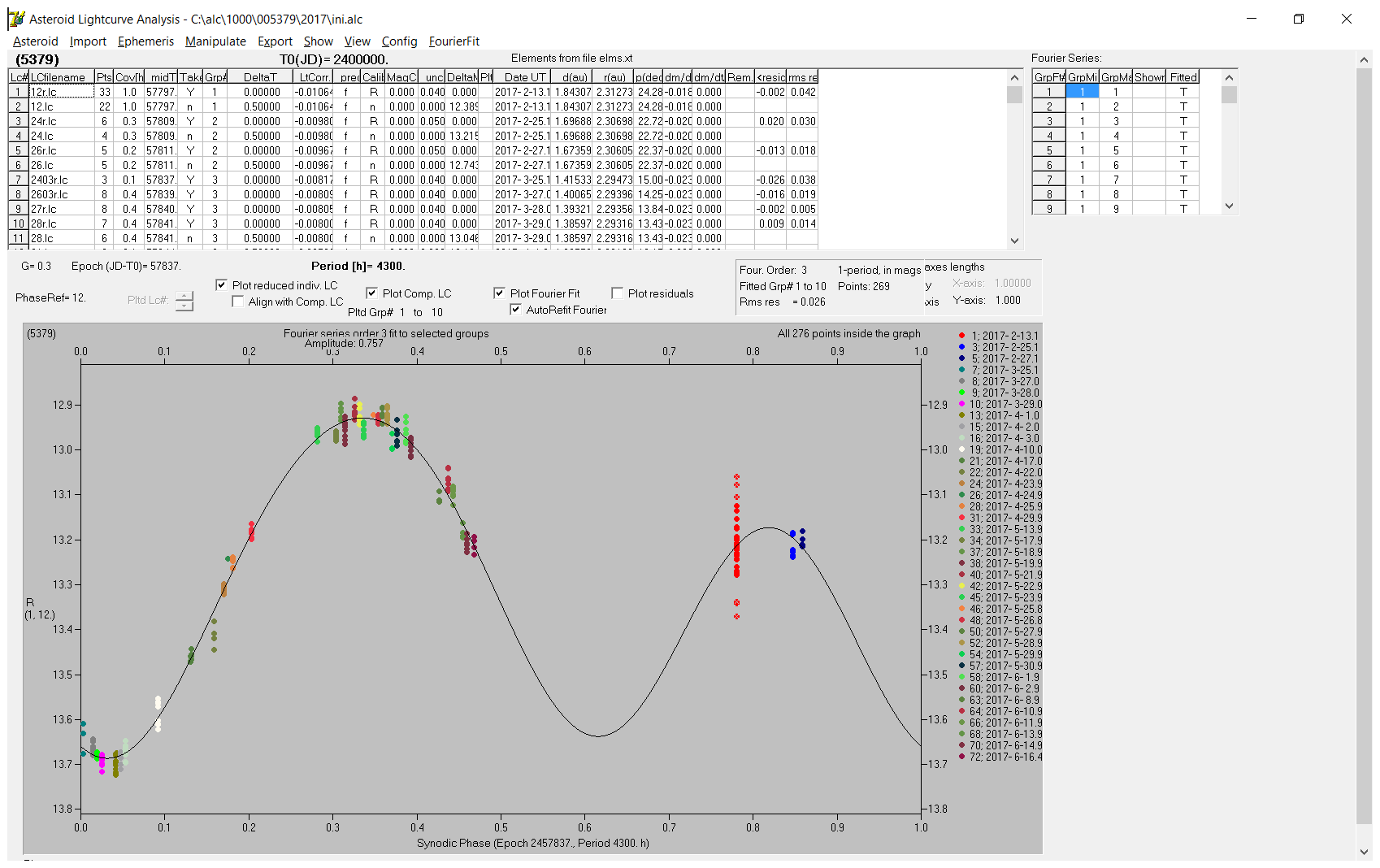This screenshot has width=1380, height=868.
Task: Click the X-axis length value 1.00000
Action: coord(1013,284)
